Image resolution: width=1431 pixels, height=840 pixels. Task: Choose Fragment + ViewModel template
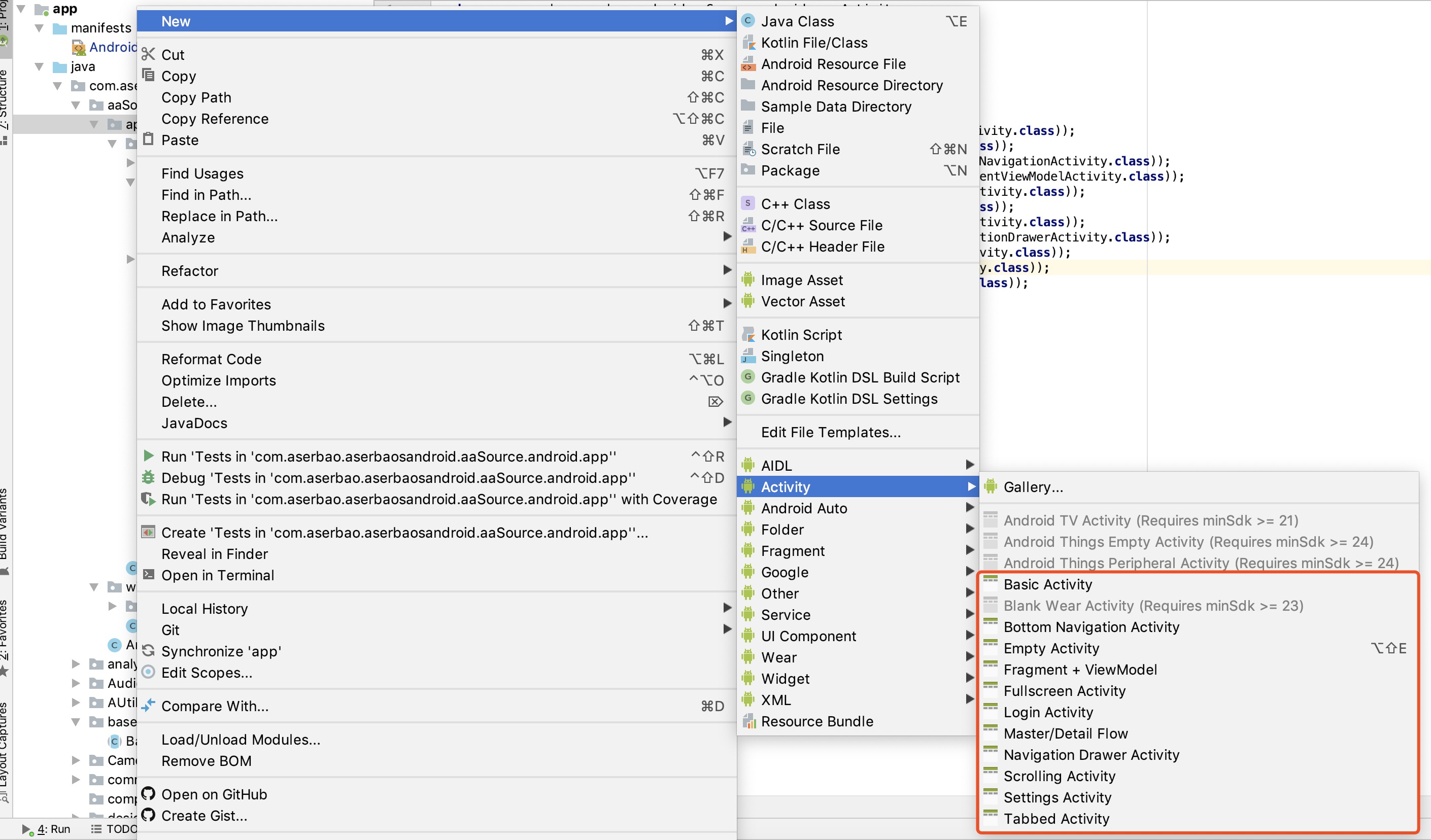click(1198, 669)
